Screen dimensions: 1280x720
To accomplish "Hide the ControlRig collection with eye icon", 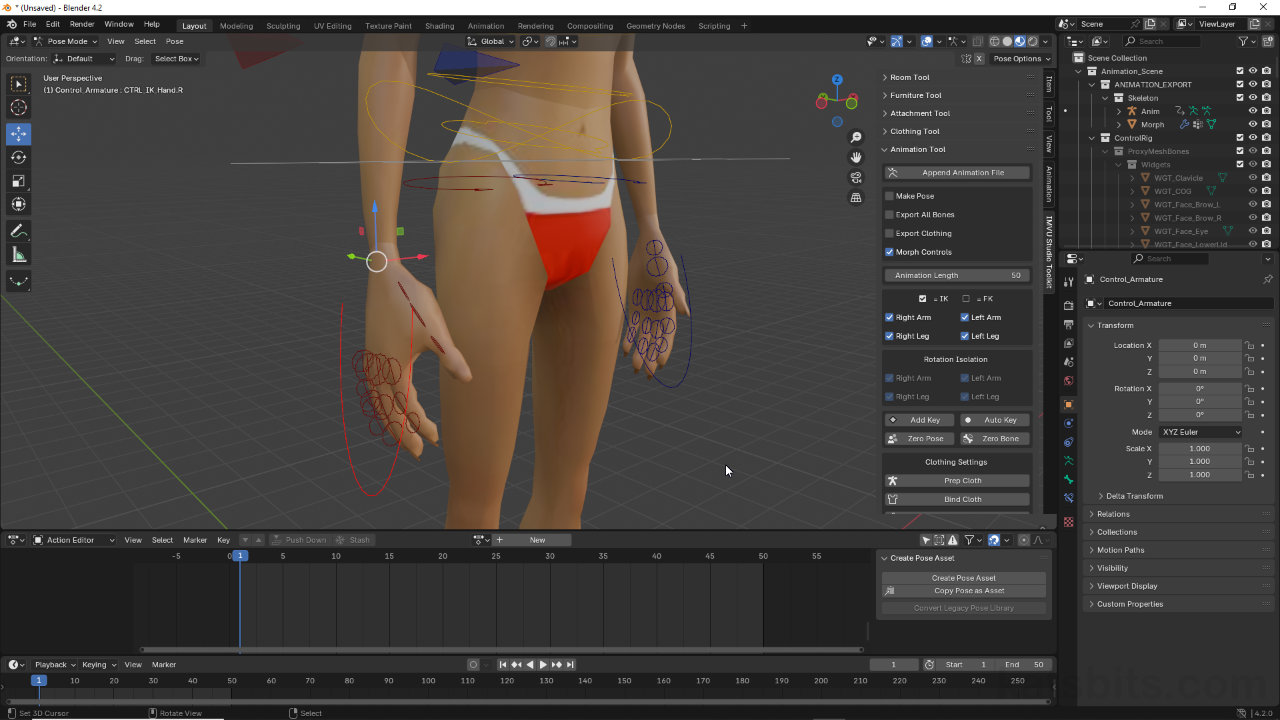I will [x=1252, y=138].
